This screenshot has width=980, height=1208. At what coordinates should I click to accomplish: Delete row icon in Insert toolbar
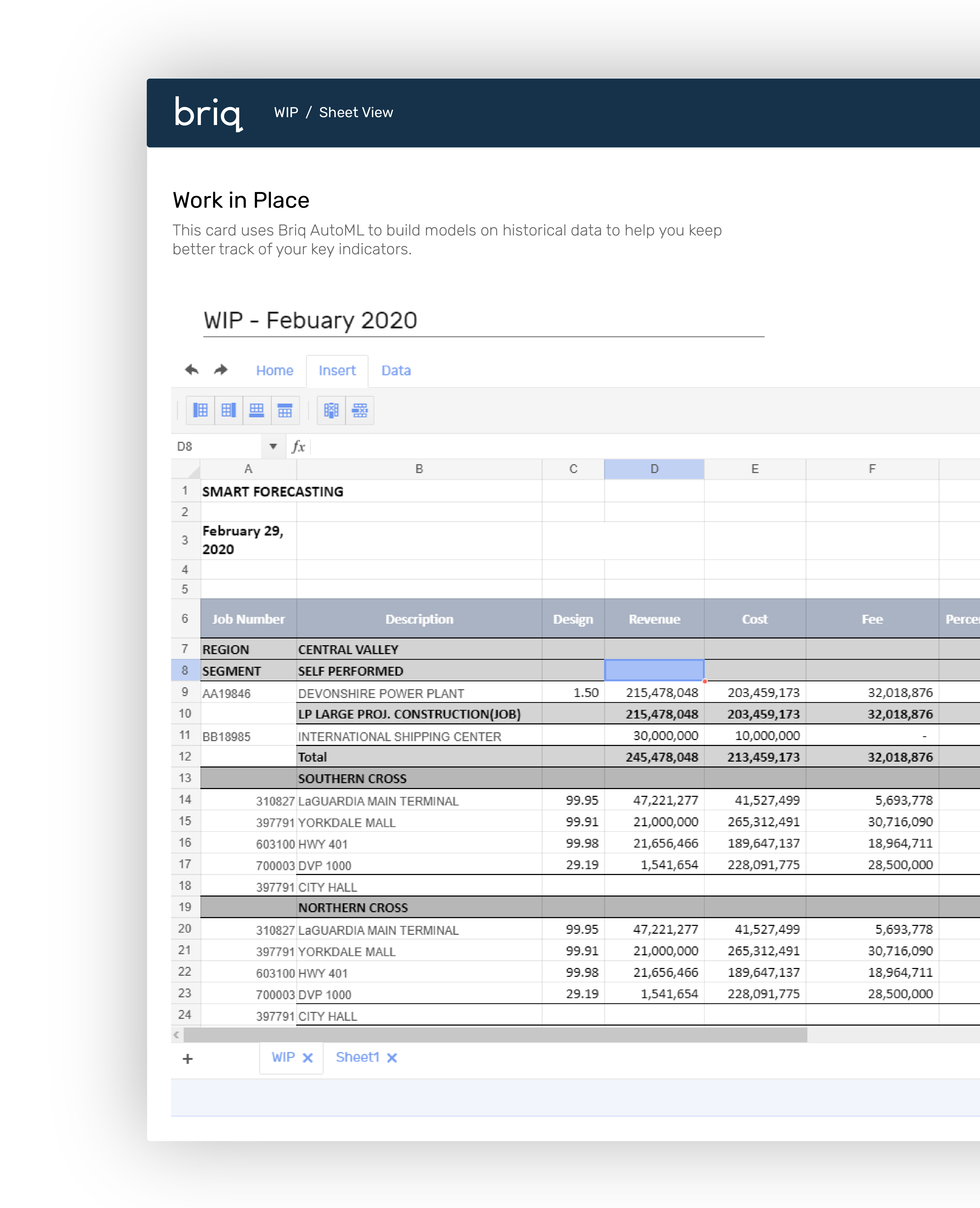click(x=360, y=410)
